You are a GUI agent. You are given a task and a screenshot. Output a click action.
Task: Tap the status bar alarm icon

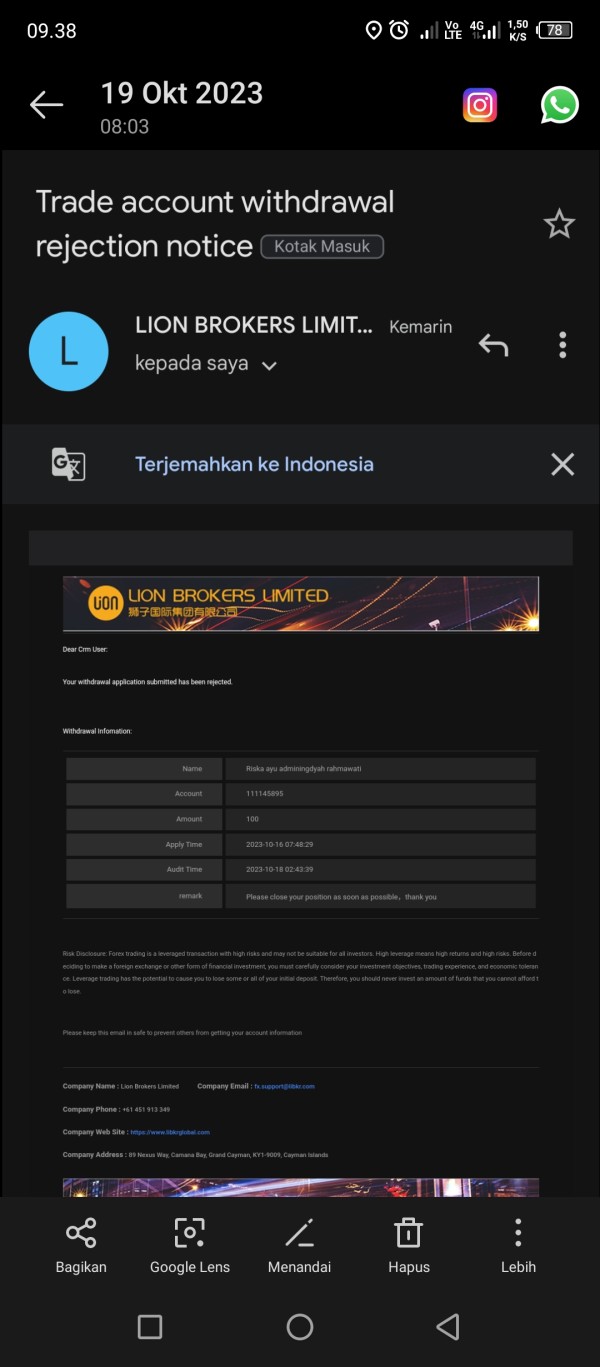[399, 30]
